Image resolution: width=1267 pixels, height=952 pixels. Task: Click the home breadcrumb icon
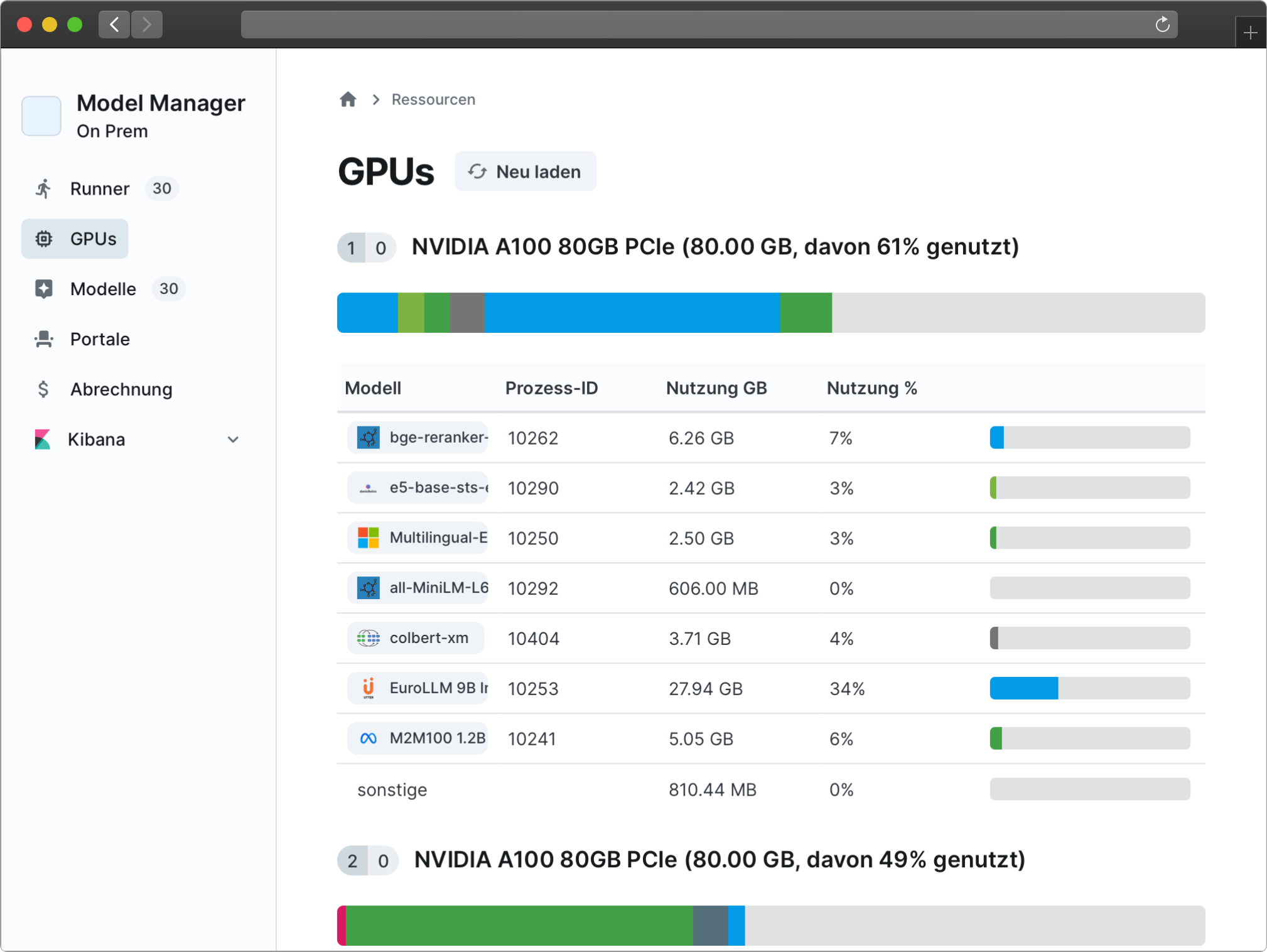click(348, 99)
